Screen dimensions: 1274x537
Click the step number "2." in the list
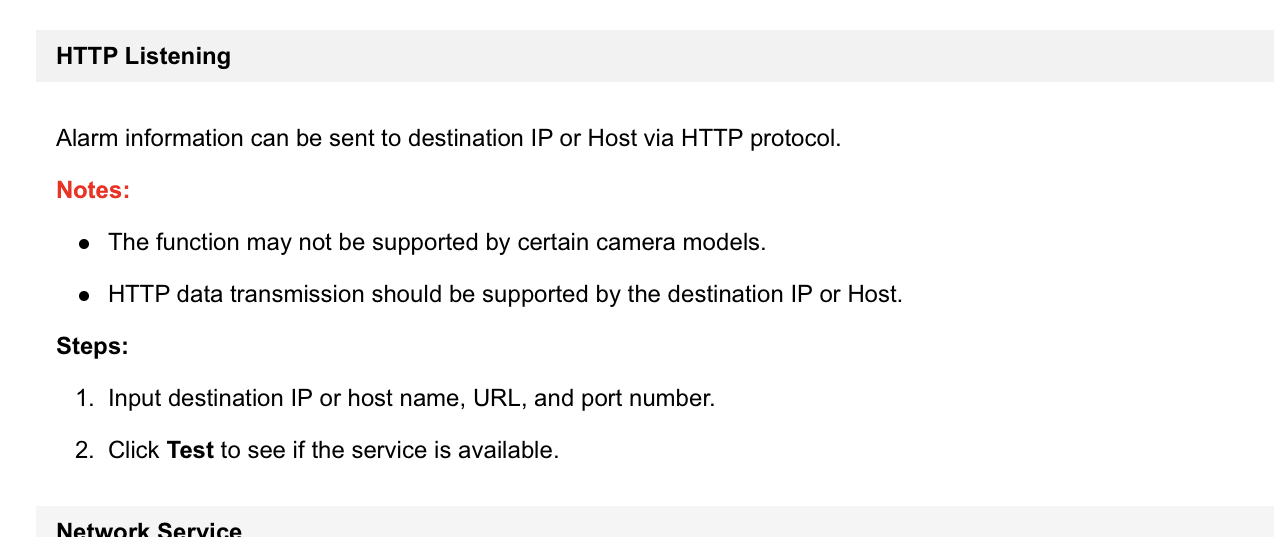pos(85,450)
